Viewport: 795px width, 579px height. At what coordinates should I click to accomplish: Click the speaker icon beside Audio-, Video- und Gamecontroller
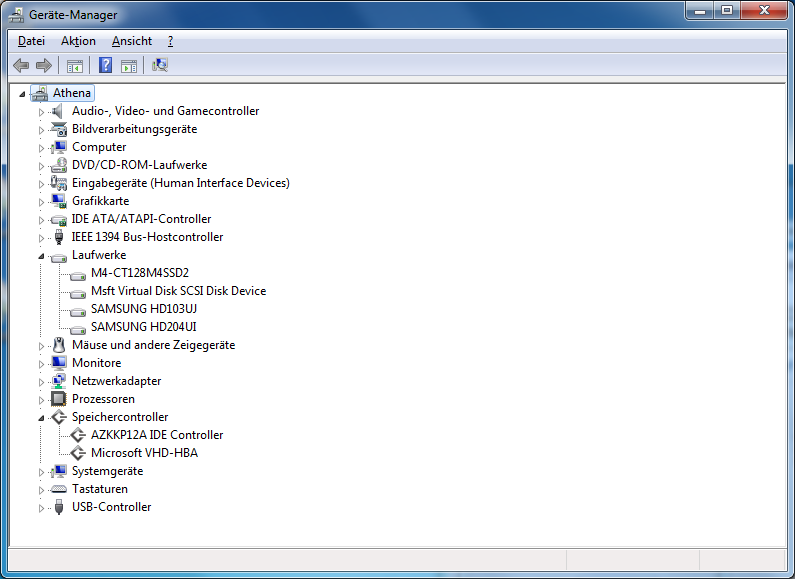[x=59, y=111]
